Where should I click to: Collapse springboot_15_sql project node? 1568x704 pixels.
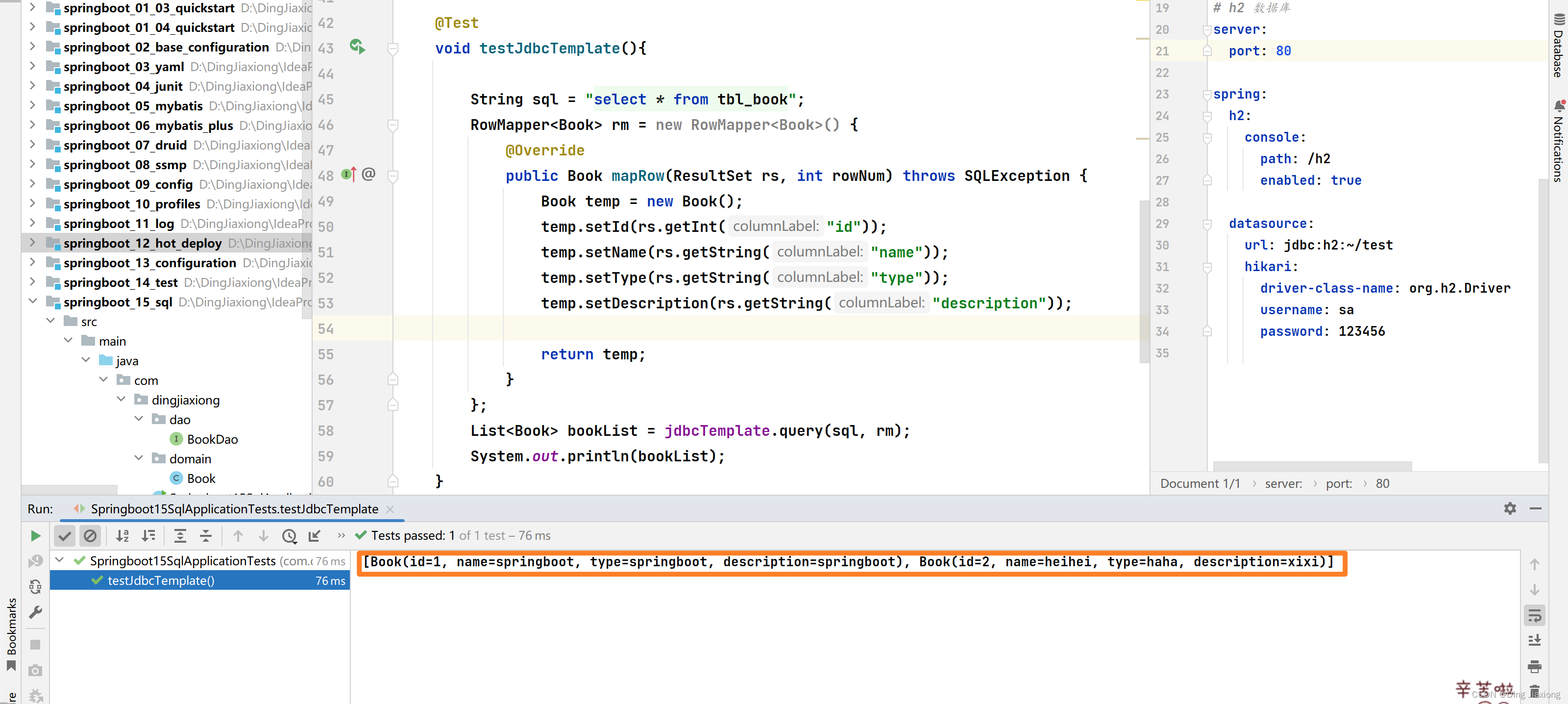pos(32,302)
